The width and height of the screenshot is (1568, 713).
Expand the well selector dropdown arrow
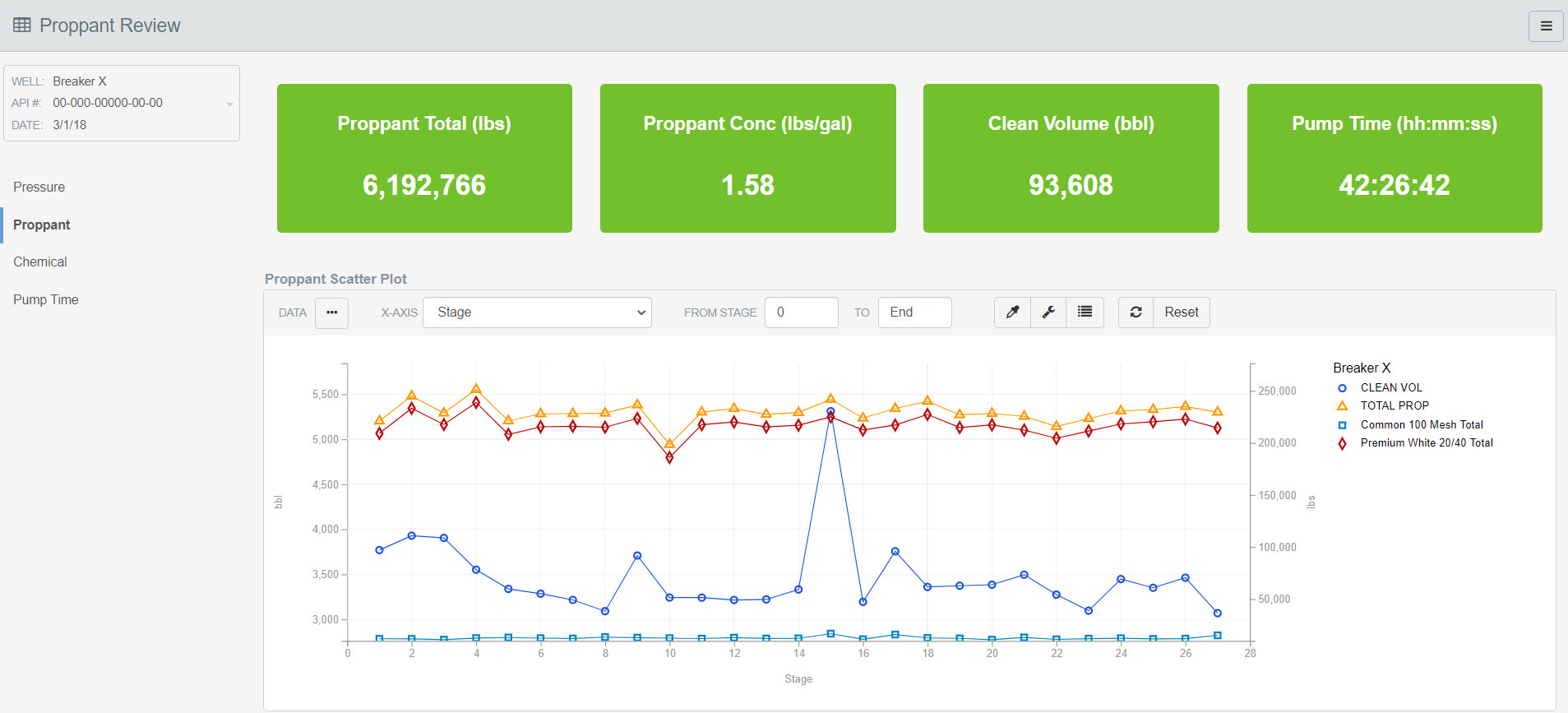tap(229, 104)
